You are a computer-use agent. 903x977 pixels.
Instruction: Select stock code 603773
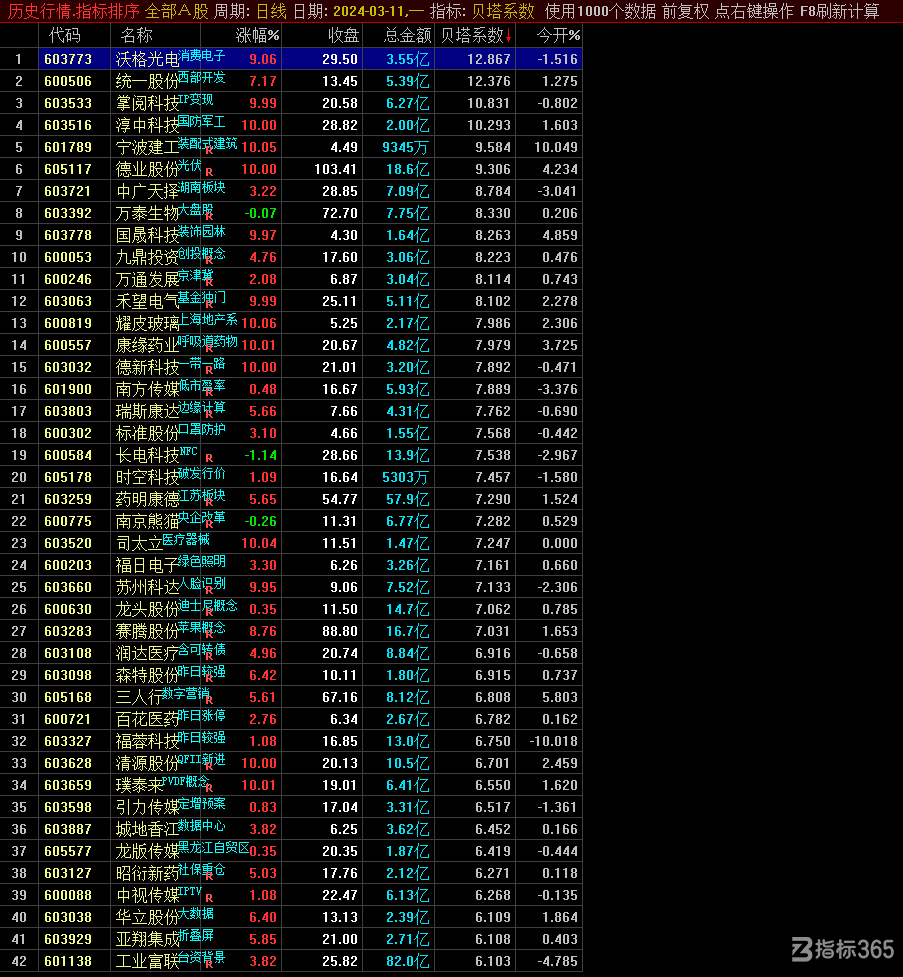[68, 59]
